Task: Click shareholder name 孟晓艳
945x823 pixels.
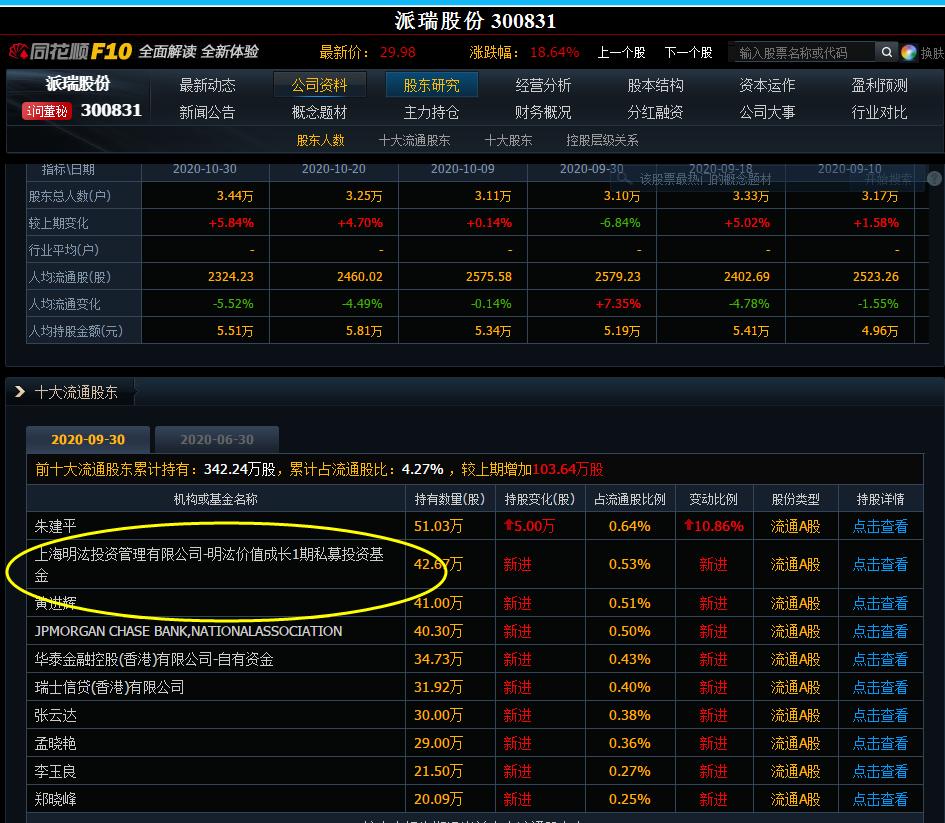Action: [x=55, y=743]
